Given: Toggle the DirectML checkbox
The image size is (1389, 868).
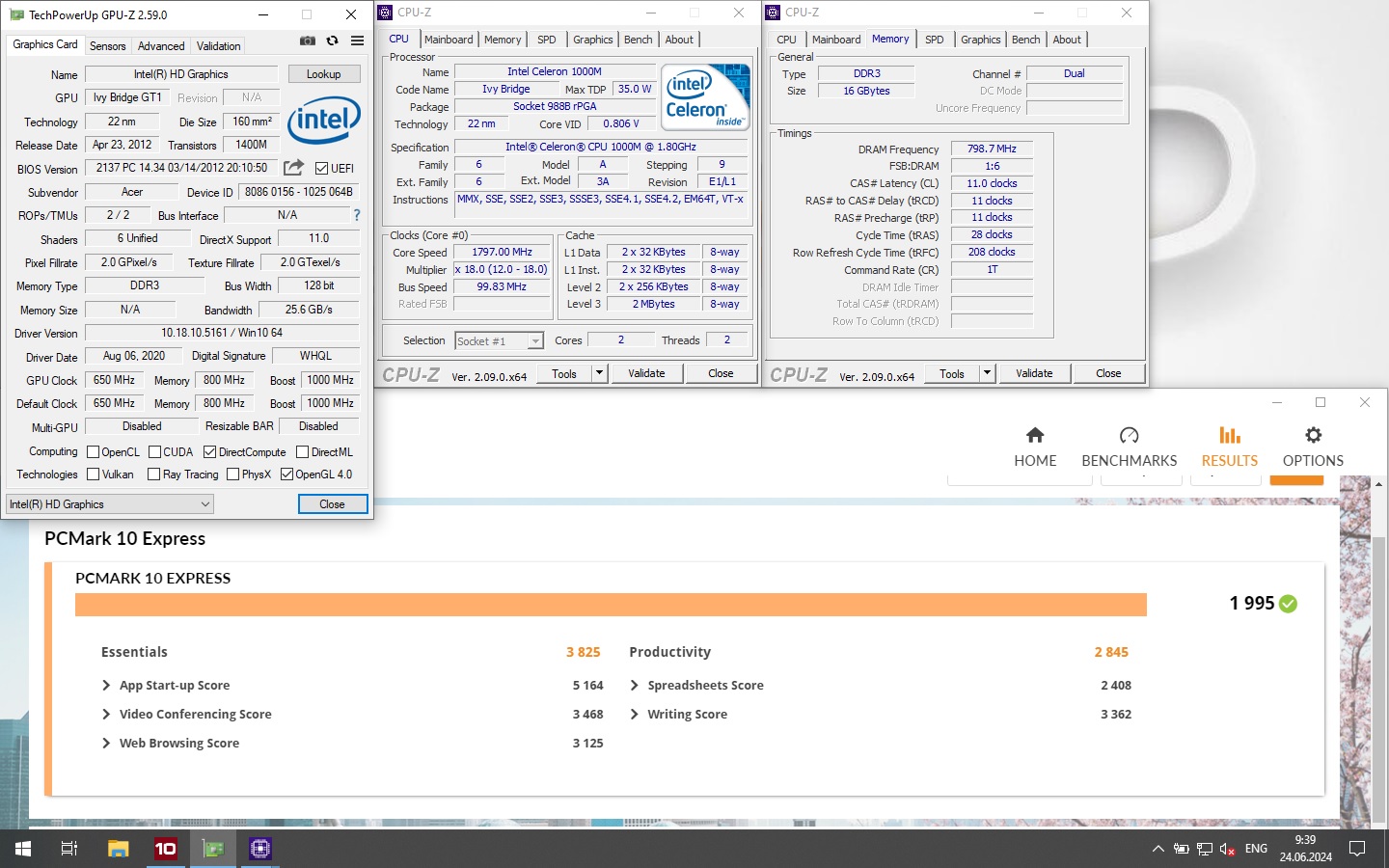Looking at the screenshot, I should click(x=302, y=451).
